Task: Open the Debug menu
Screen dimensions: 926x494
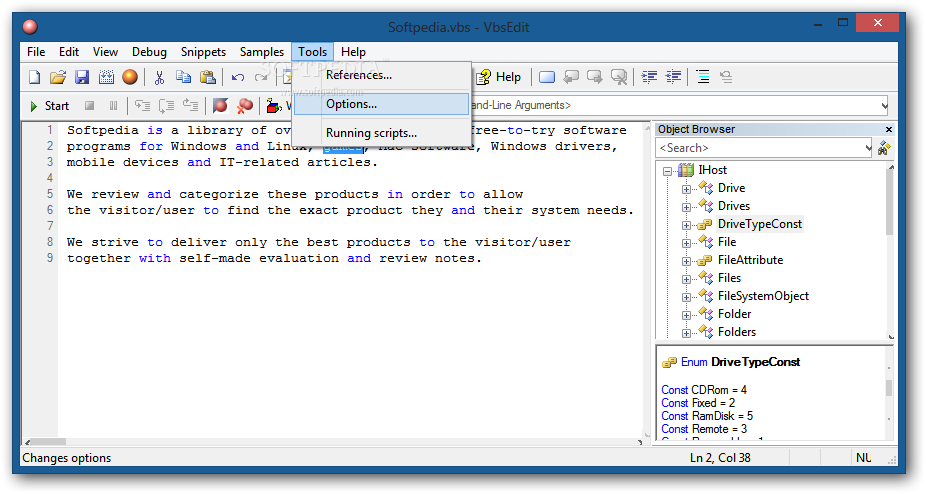Action: pos(149,52)
